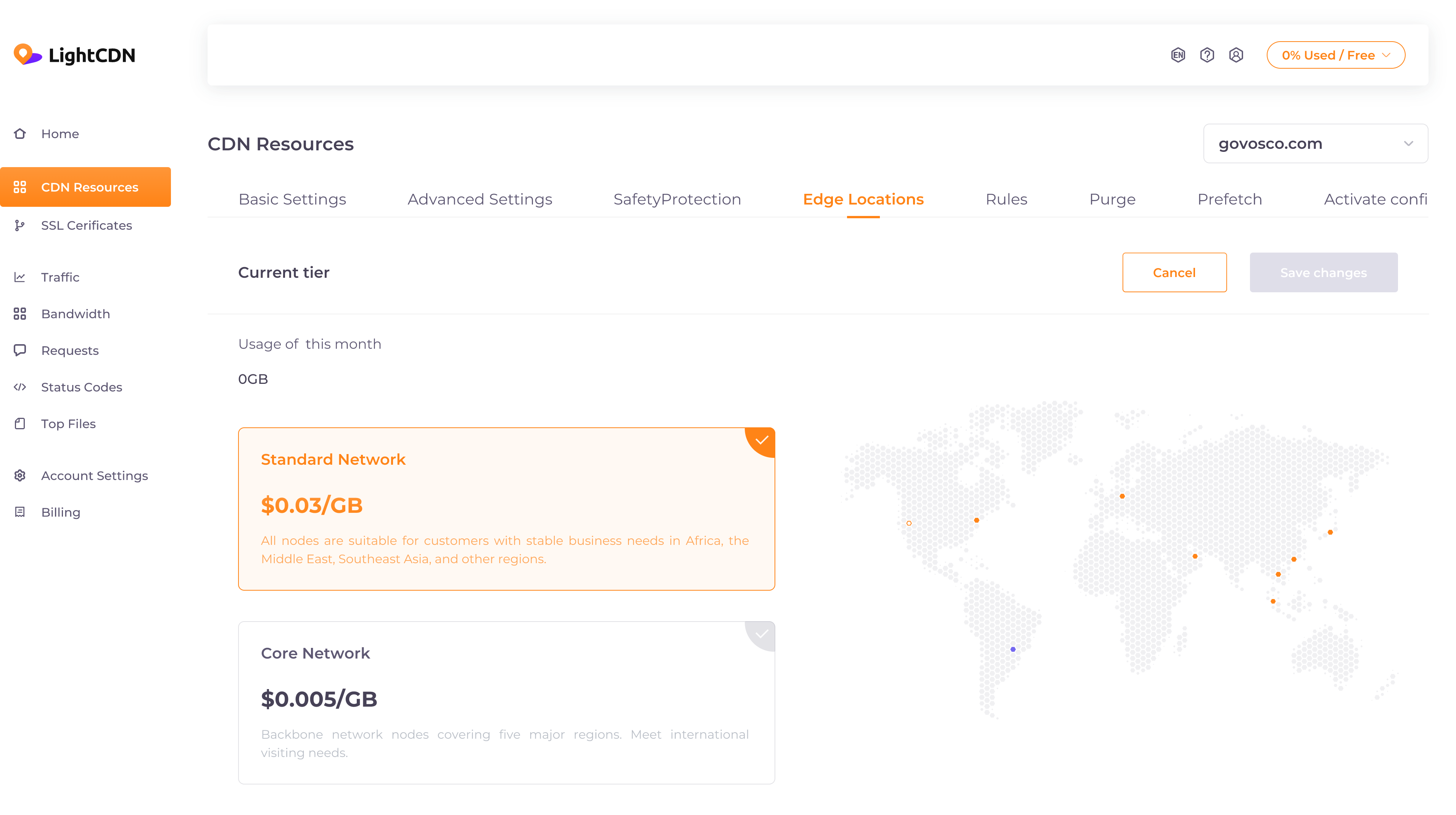This screenshot has width=1456, height=815.
Task: Click the Core Network description text
Action: pos(505,744)
